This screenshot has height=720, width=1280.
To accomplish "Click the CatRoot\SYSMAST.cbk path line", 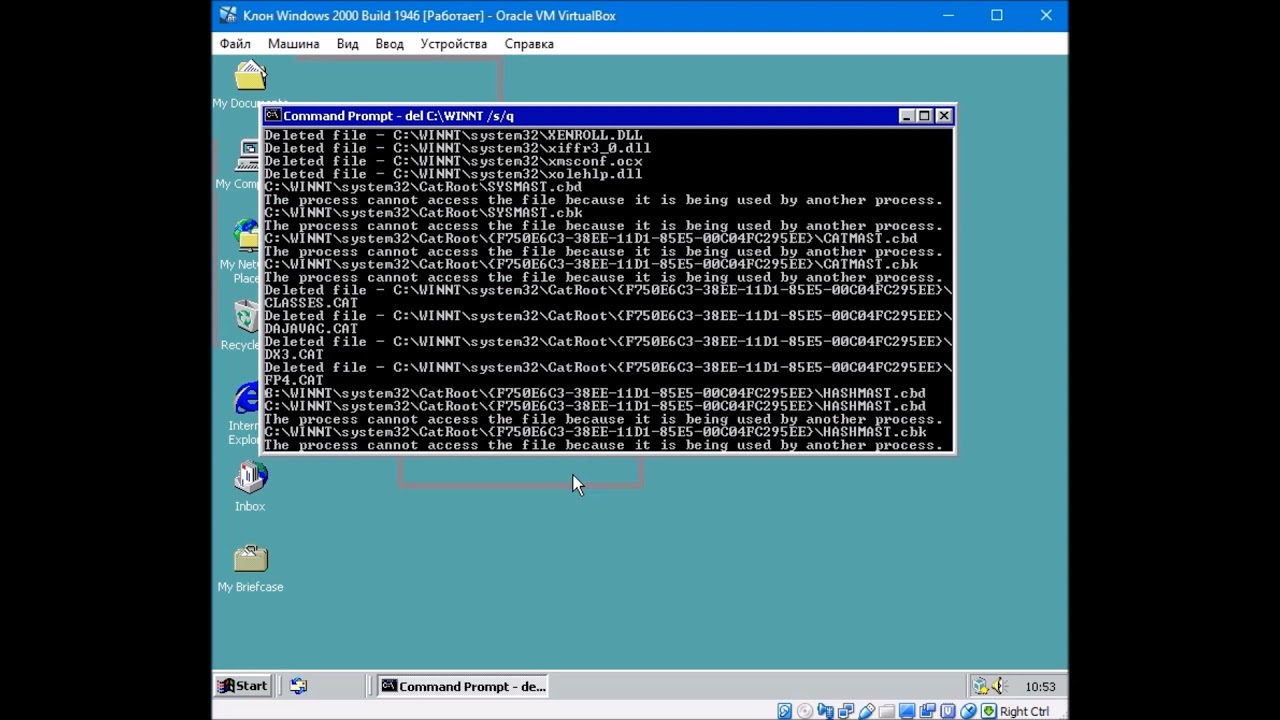I will click(423, 213).
